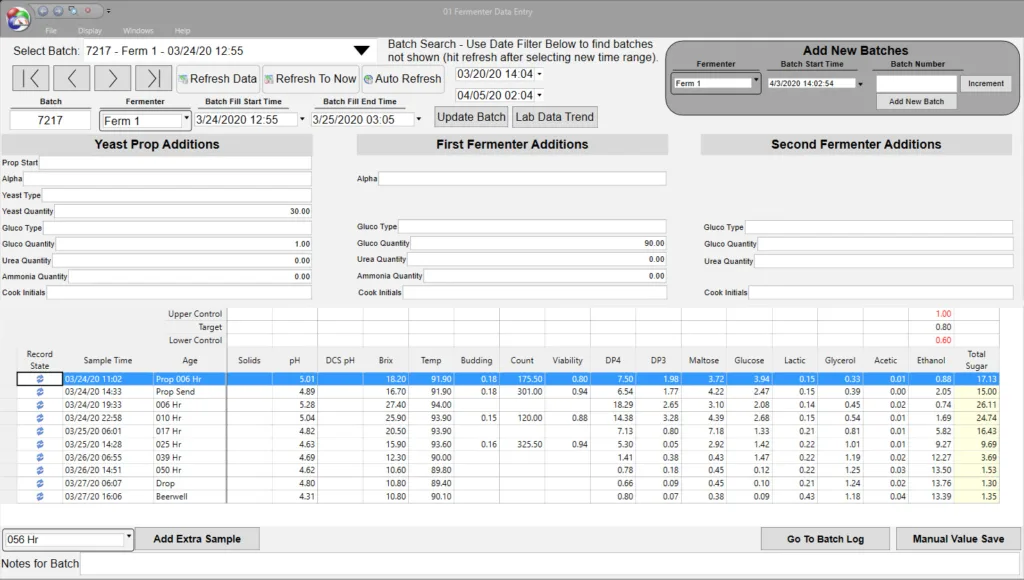This screenshot has height=580, width=1024.
Task: Click record state icon for Prop Send row
Action: click(40, 392)
